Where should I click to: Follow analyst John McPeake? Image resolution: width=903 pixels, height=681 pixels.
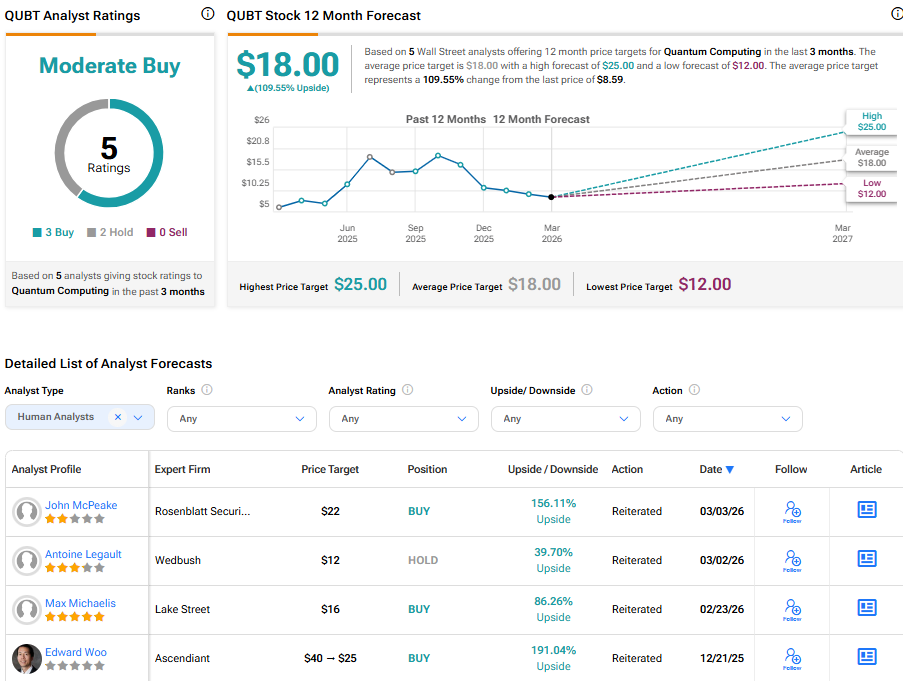pos(792,512)
